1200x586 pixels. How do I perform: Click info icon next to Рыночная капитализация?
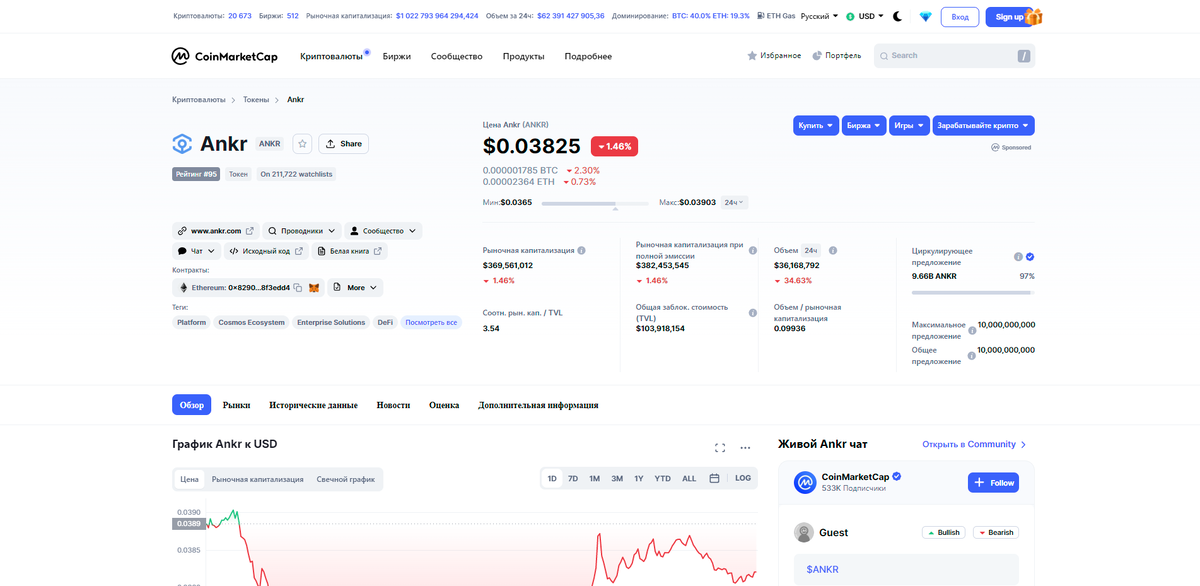coord(581,250)
